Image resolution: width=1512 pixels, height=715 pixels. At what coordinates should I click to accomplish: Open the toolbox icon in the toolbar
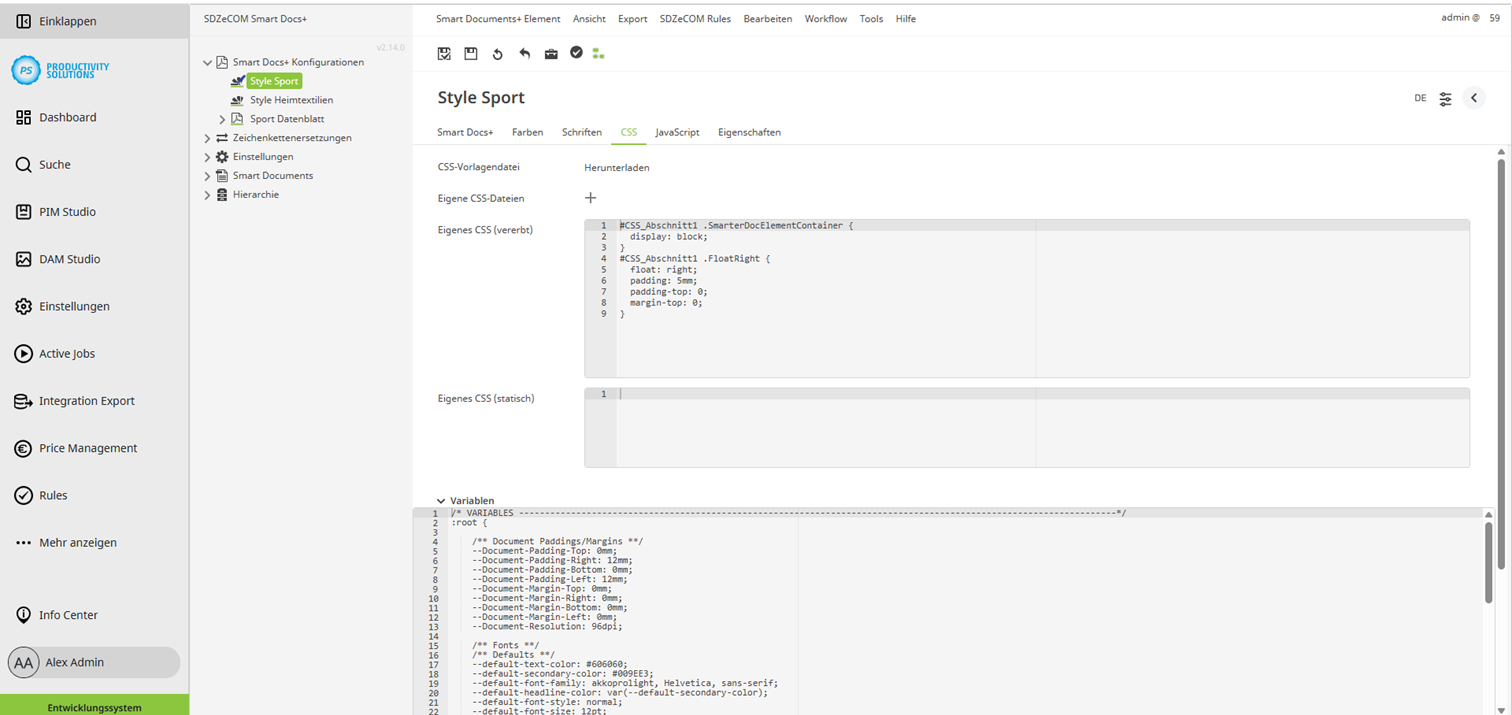[x=551, y=54]
